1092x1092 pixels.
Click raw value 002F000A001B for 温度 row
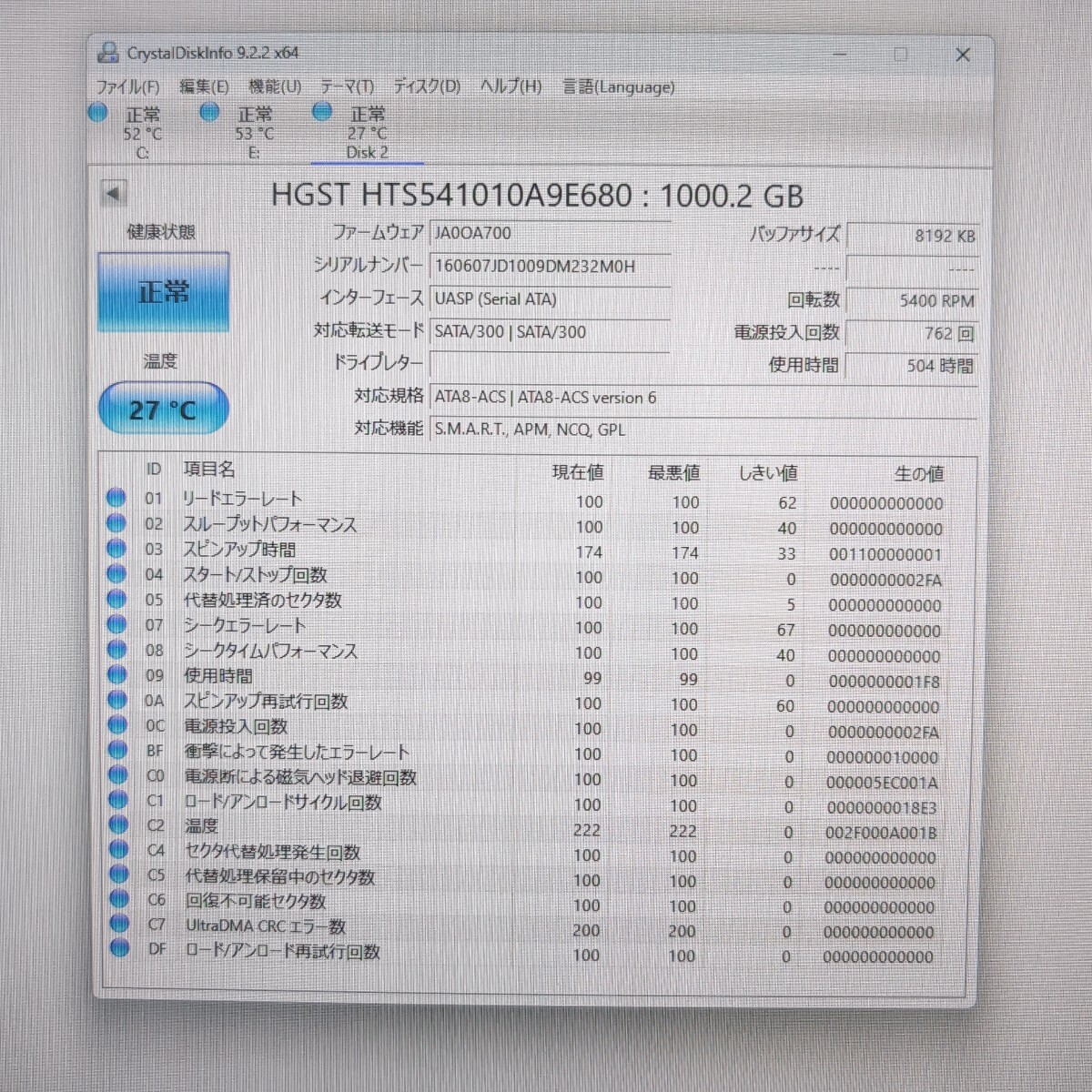pyautogui.click(x=881, y=832)
